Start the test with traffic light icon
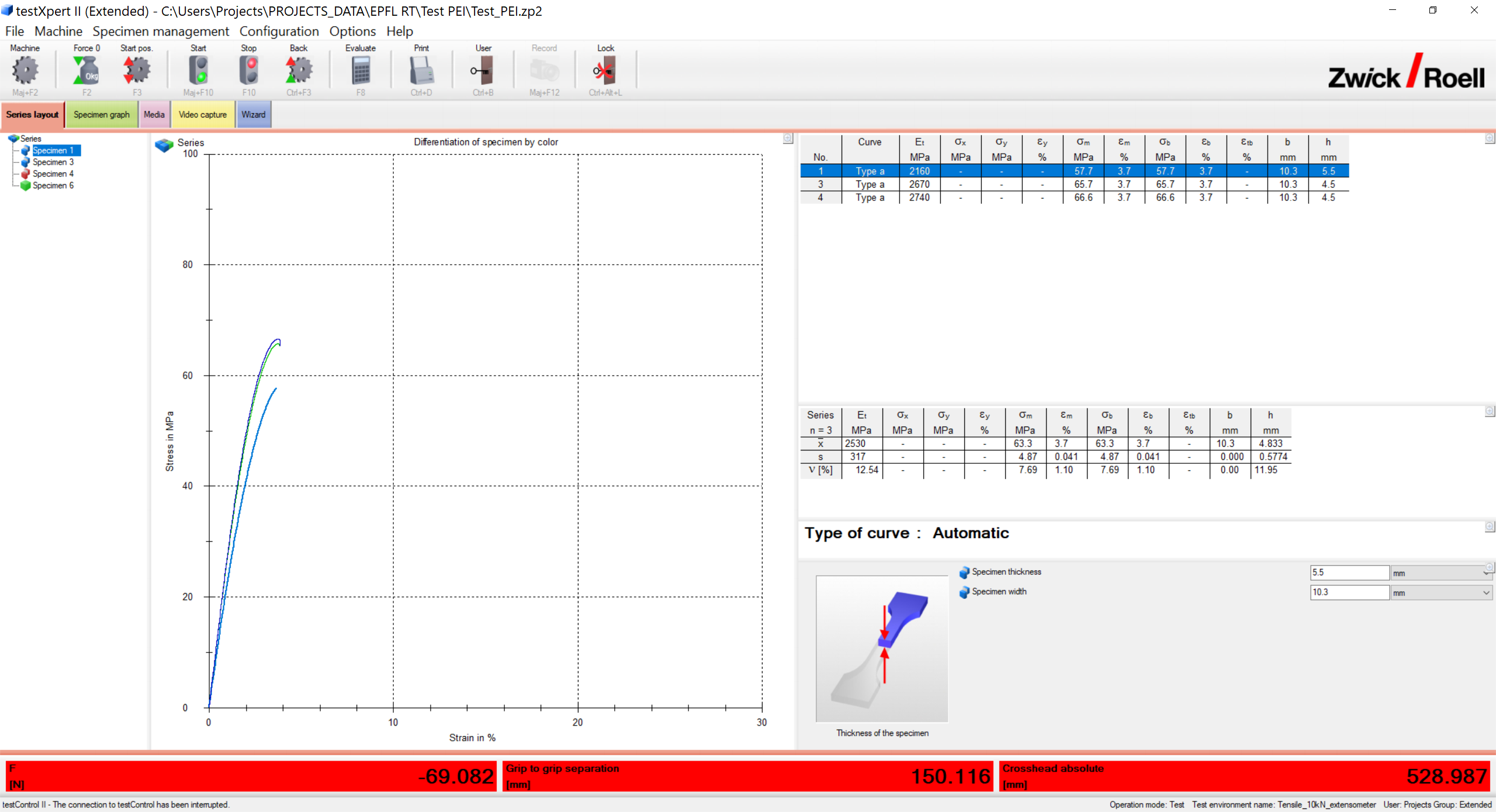 [x=198, y=71]
